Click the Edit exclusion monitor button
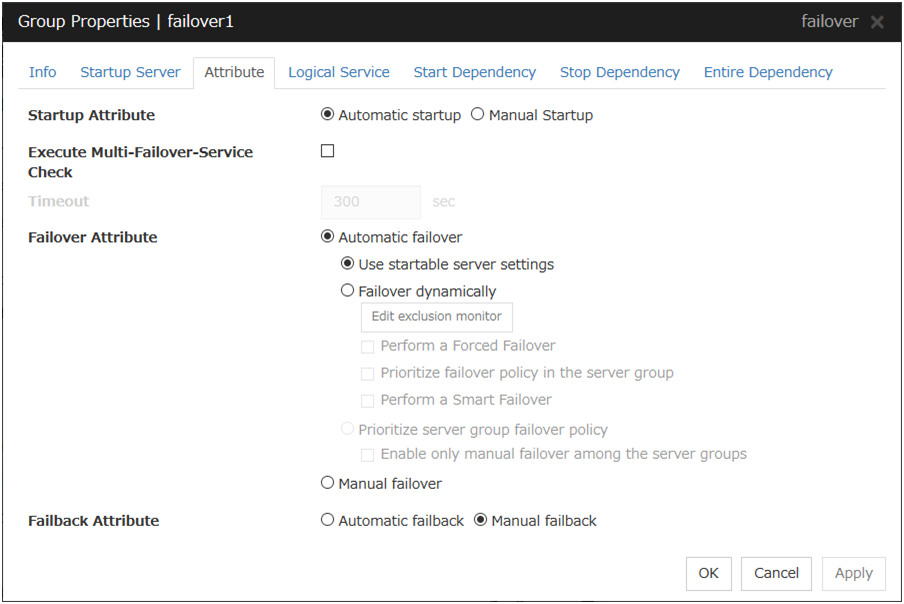 pos(436,317)
